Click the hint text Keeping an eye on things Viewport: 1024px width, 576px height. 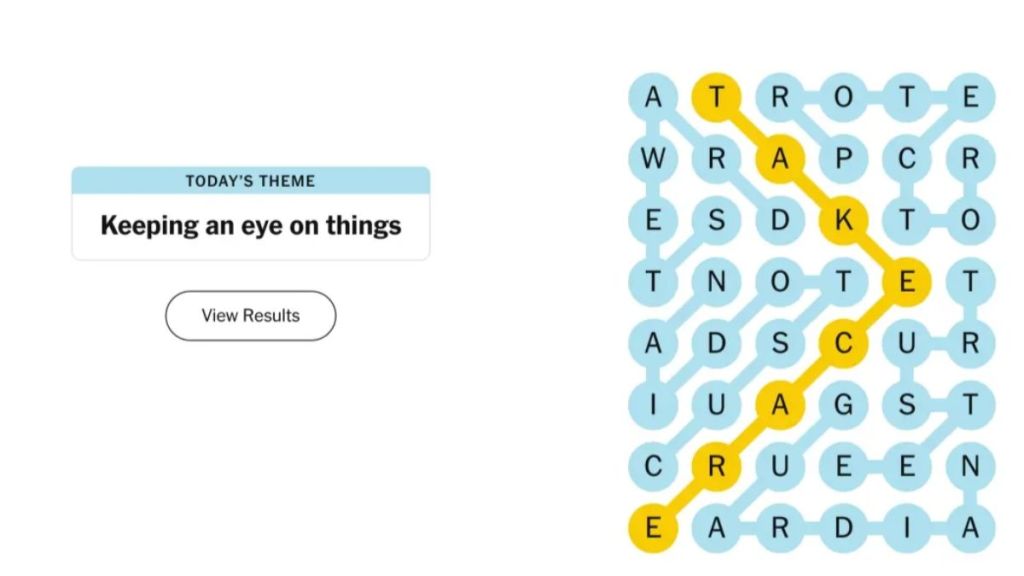tap(250, 225)
